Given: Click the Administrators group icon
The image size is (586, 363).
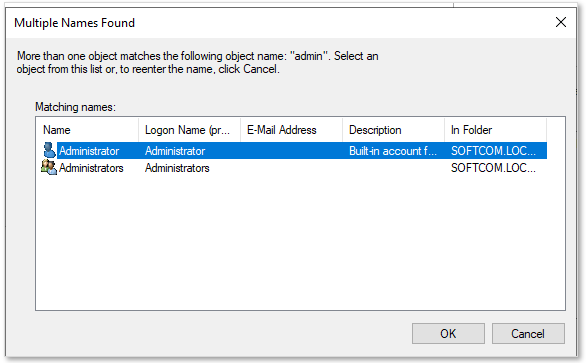Looking at the screenshot, I should [x=49, y=167].
